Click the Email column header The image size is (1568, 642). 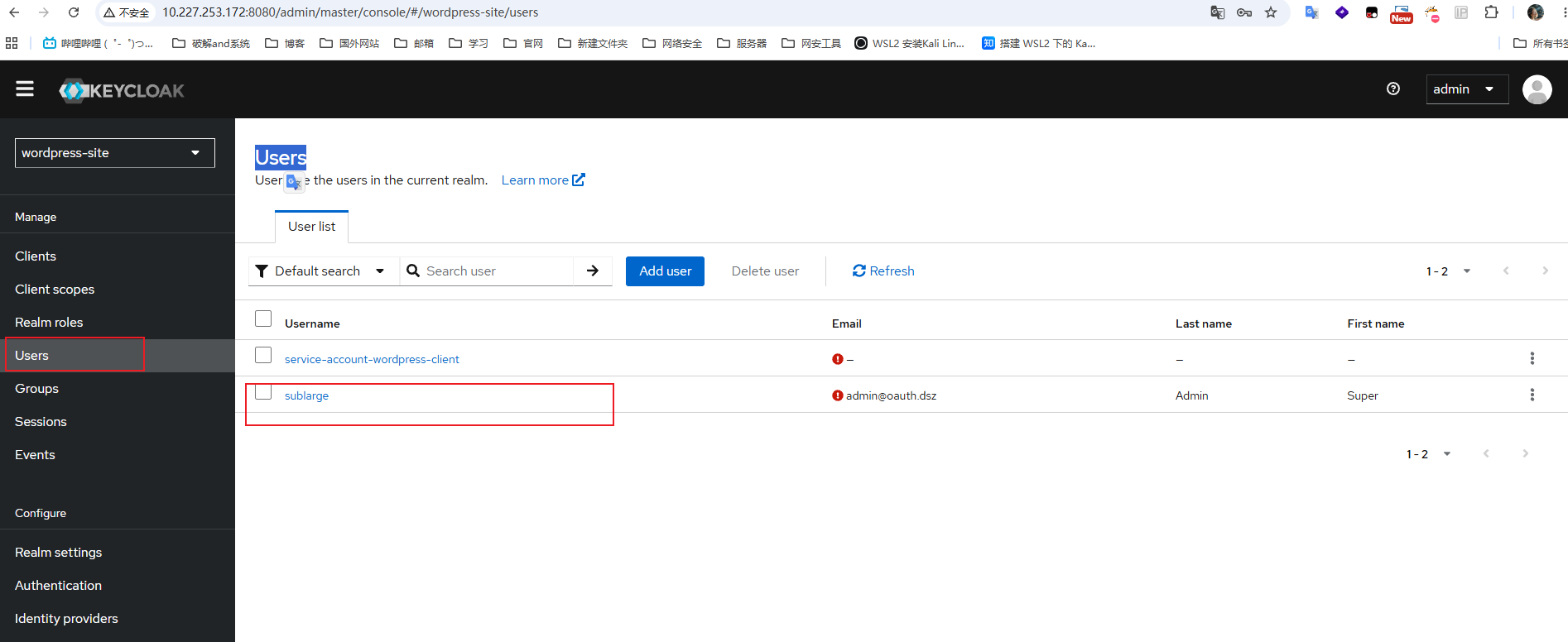coord(846,323)
